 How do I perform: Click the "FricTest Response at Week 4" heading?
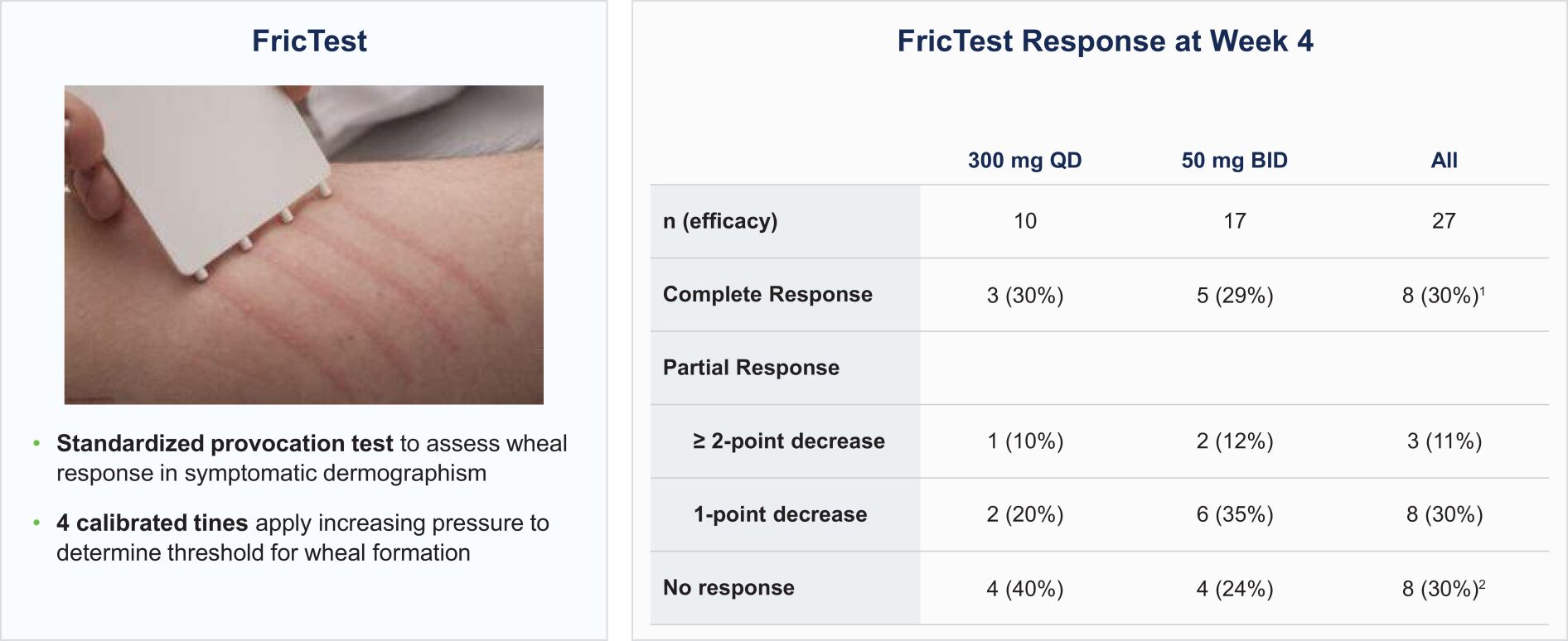tap(1105, 41)
